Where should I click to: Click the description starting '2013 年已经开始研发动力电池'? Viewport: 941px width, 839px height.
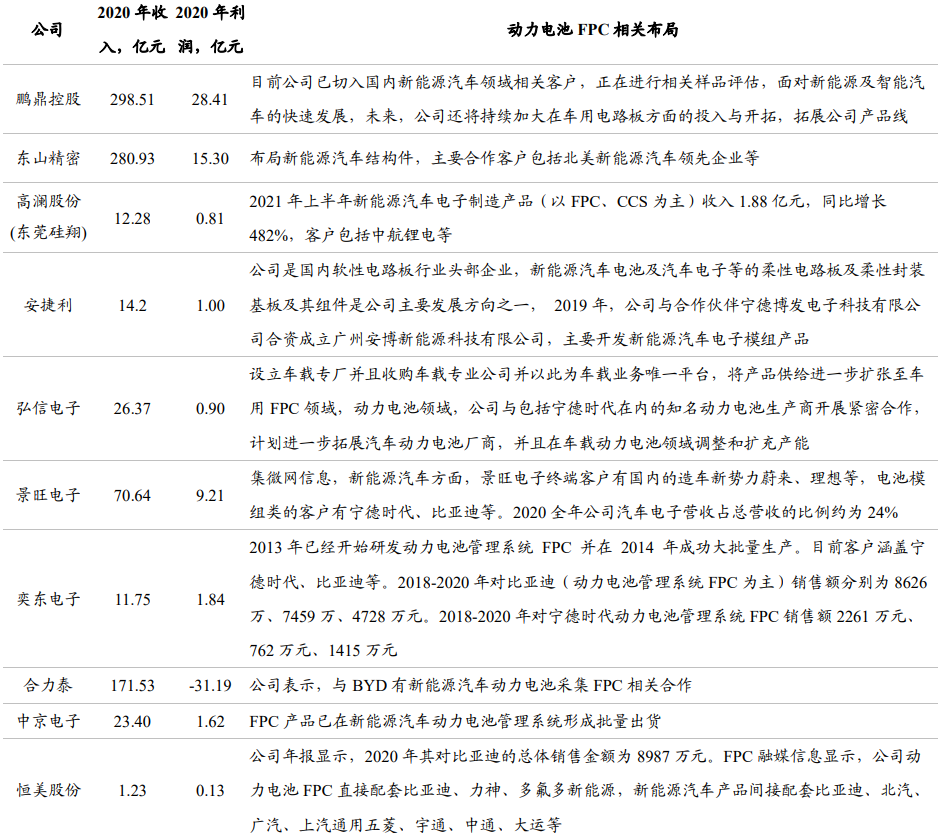[x=588, y=599]
